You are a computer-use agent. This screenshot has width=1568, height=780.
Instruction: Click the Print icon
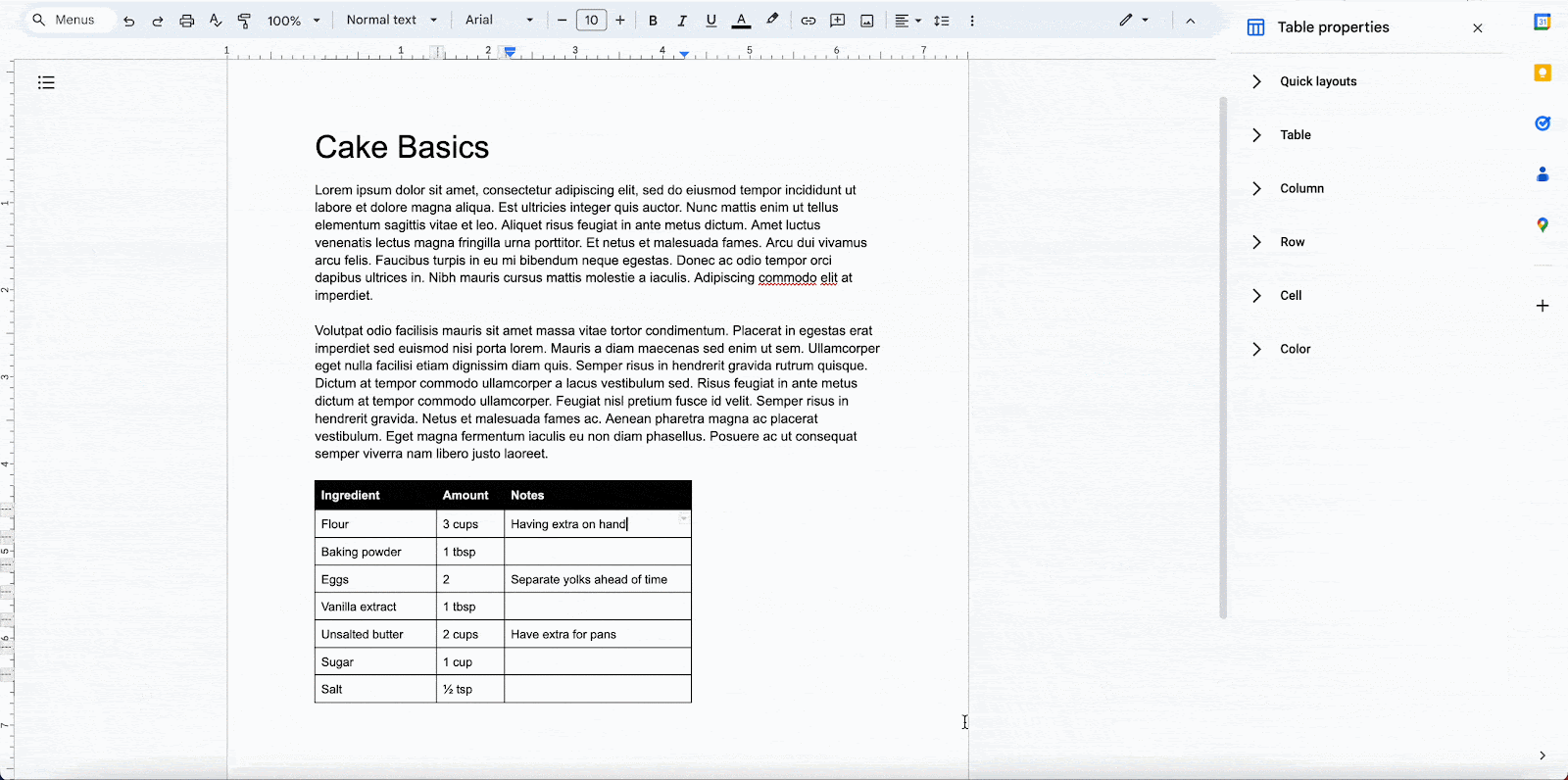pyautogui.click(x=186, y=21)
